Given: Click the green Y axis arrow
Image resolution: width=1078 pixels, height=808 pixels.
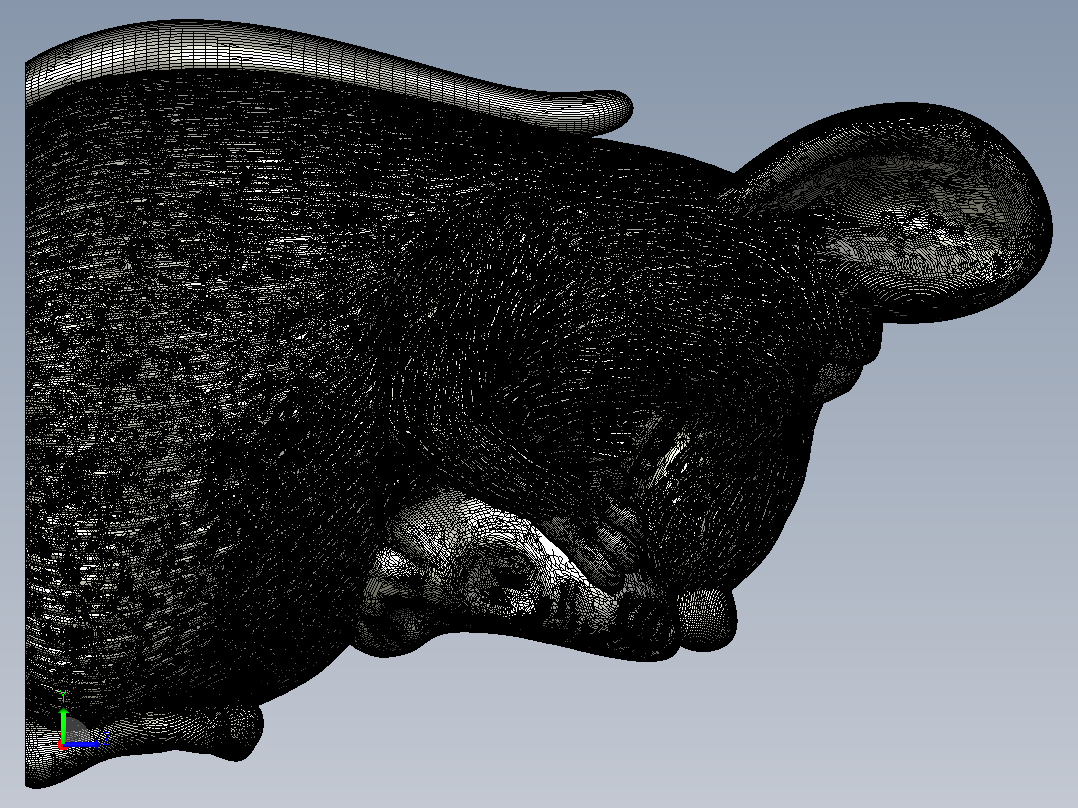Looking at the screenshot, I should pyautogui.click(x=63, y=725).
